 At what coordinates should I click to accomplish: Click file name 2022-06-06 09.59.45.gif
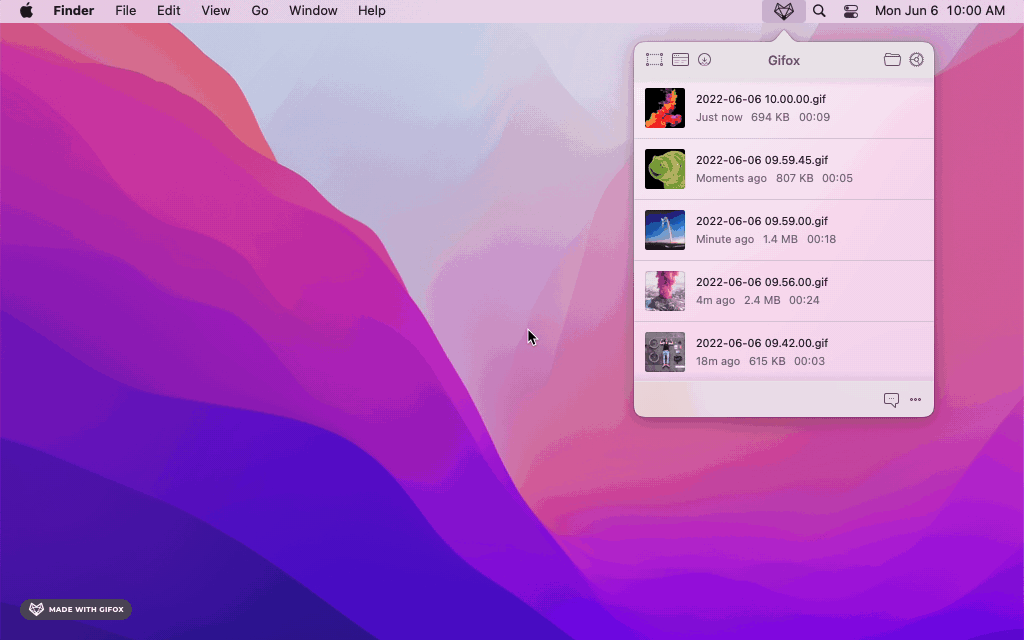pyautogui.click(x=762, y=160)
